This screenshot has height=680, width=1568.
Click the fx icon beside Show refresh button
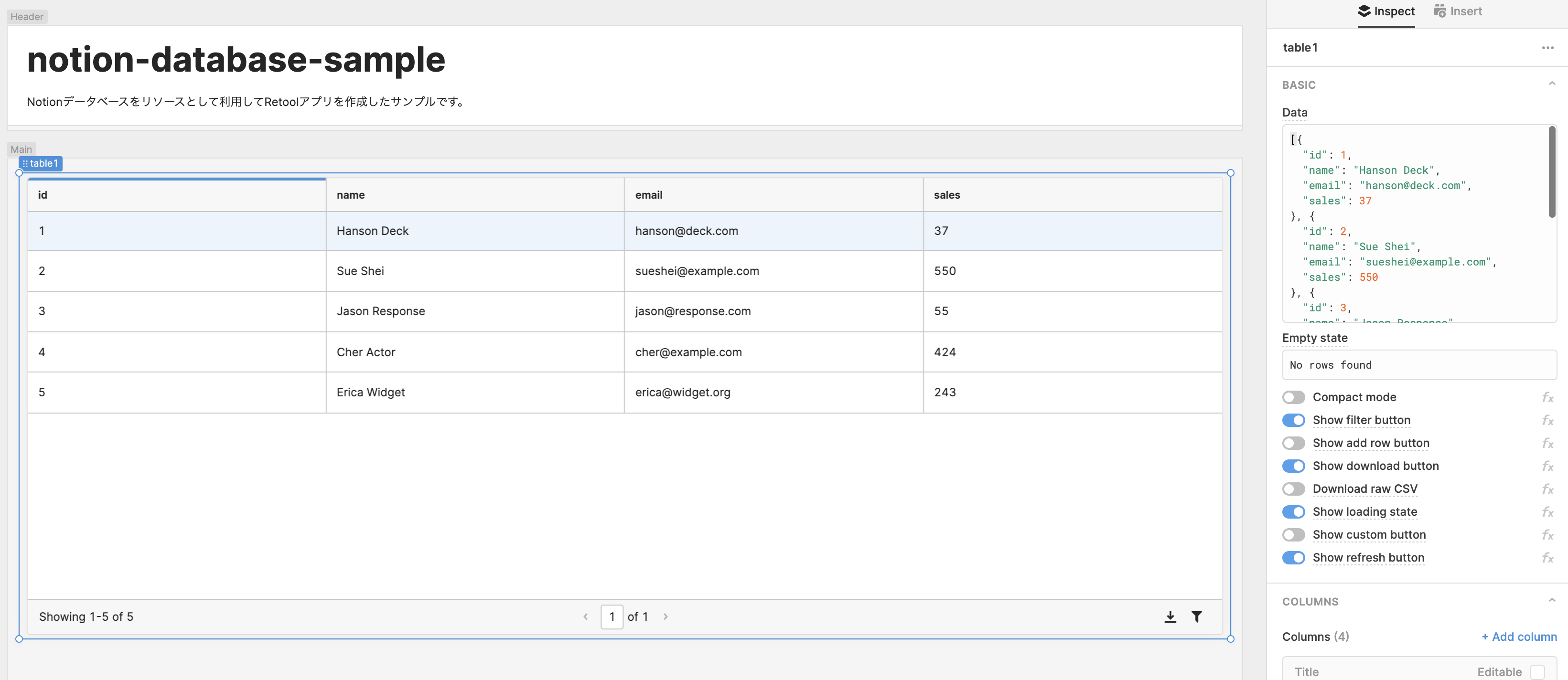[1547, 558]
